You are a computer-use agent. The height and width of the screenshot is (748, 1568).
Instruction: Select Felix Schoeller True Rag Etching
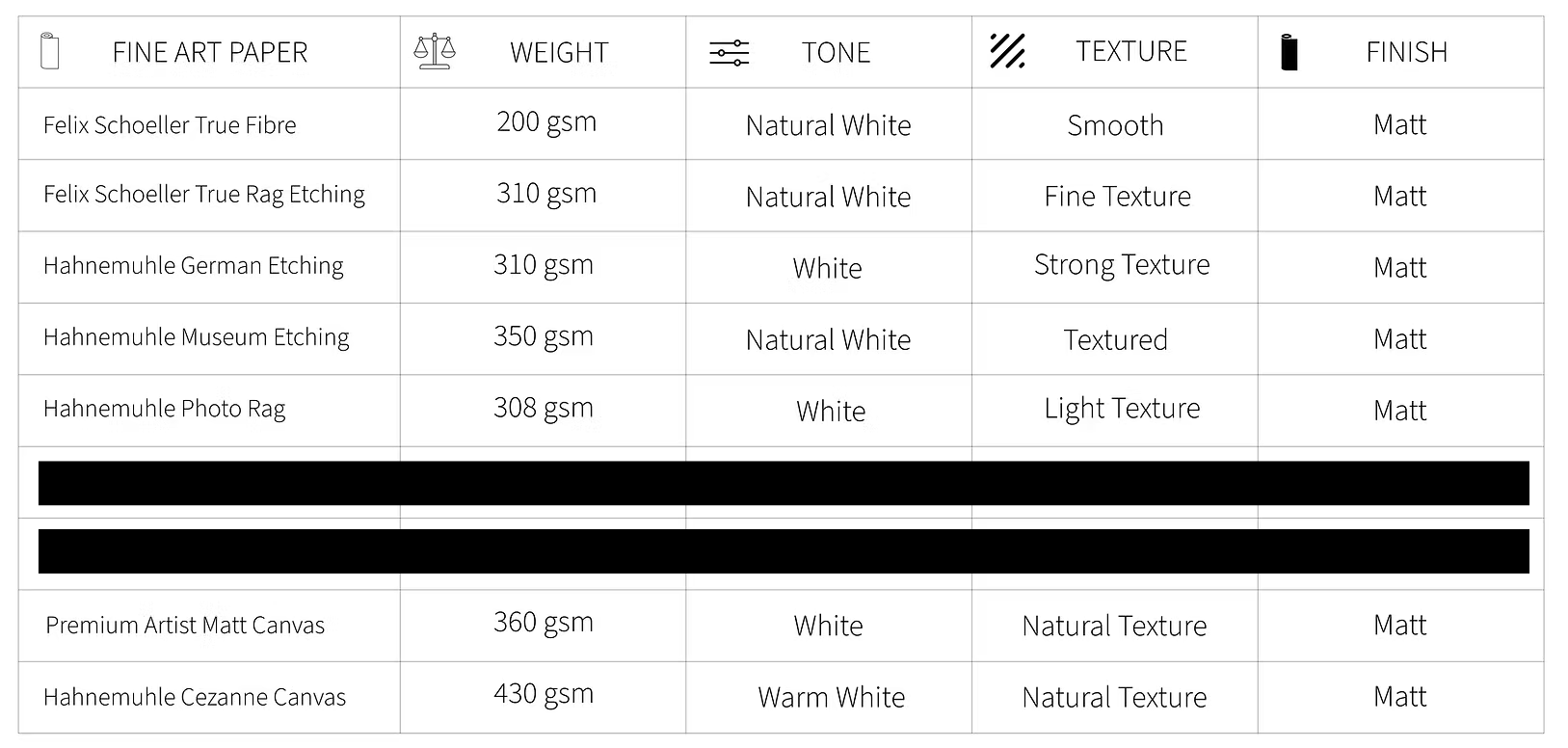point(204,195)
